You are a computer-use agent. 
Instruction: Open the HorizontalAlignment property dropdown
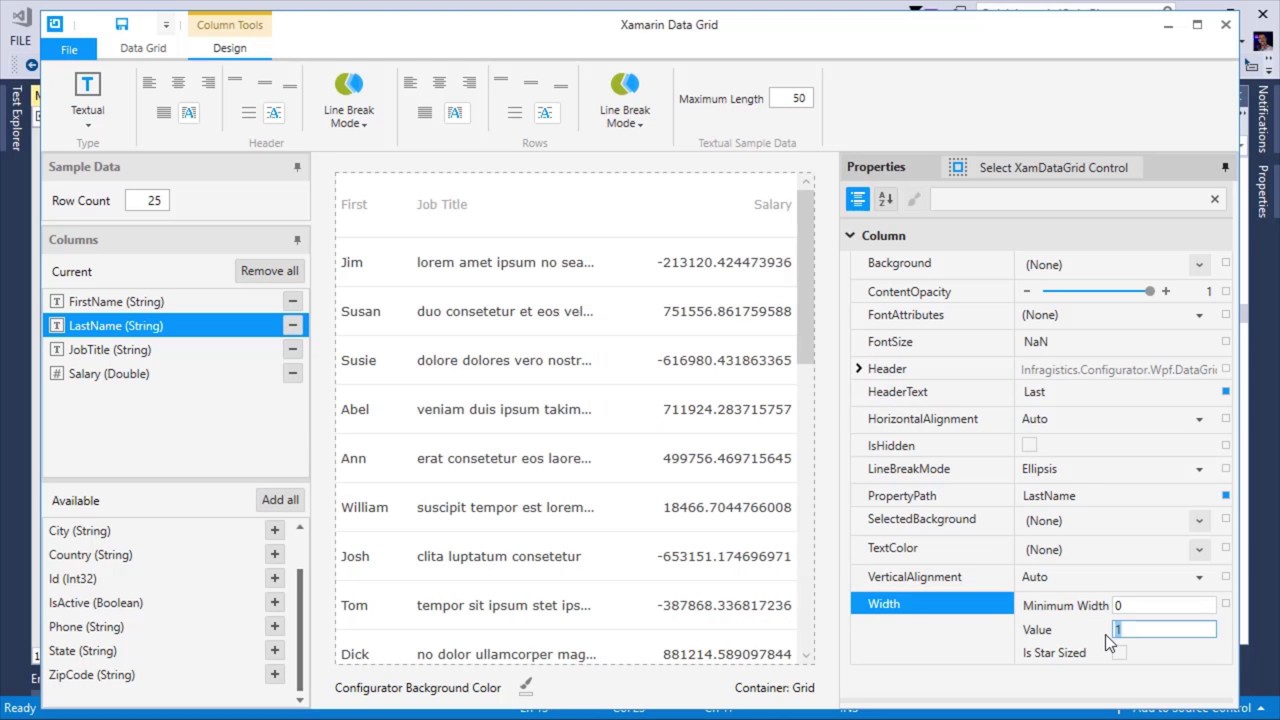tap(1199, 419)
